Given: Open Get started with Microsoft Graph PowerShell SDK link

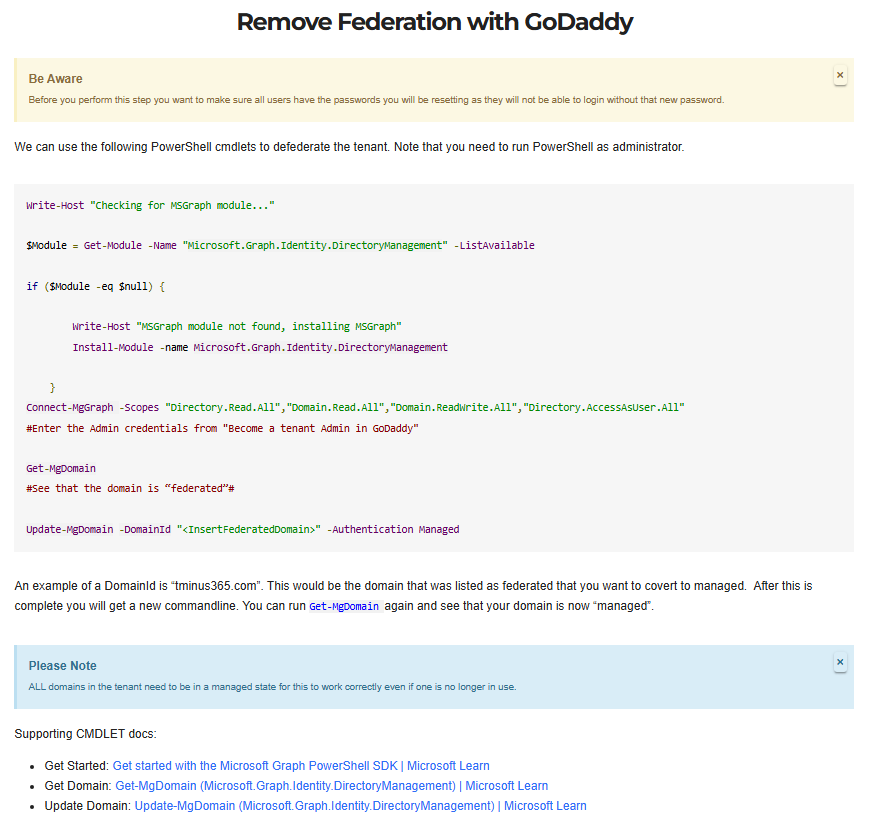Looking at the screenshot, I should [x=301, y=766].
